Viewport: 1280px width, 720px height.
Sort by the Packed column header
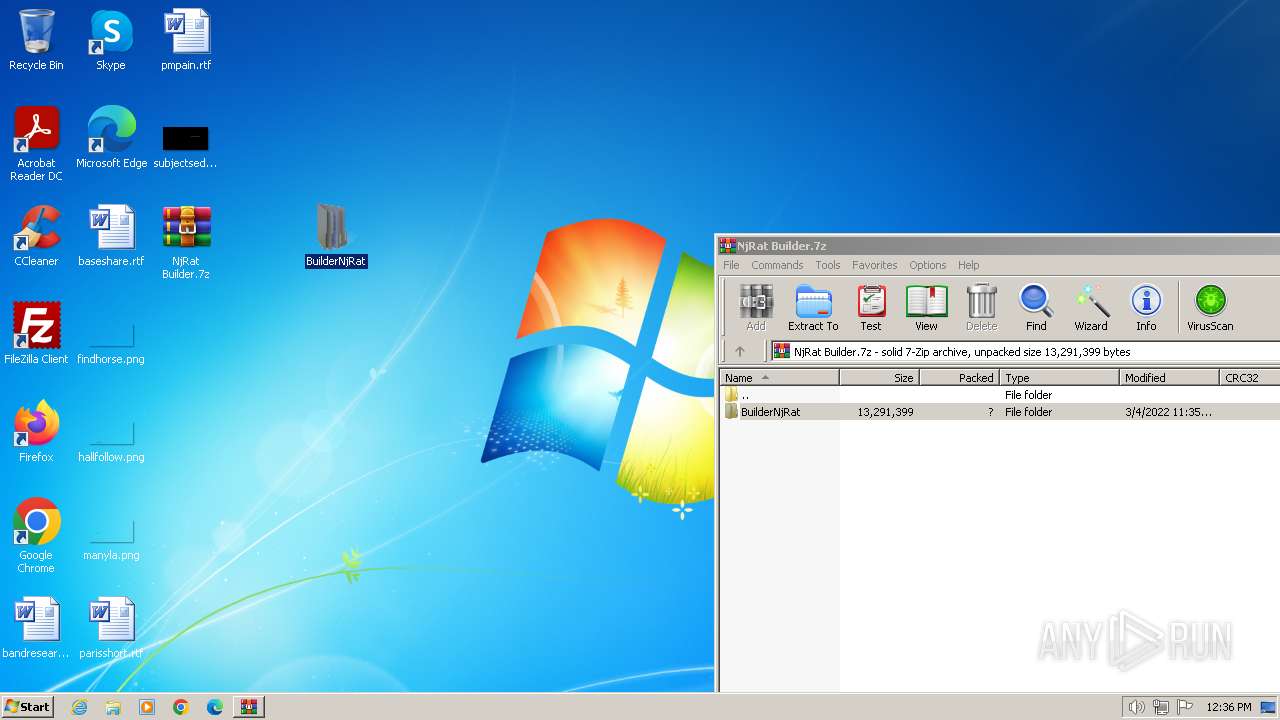959,377
